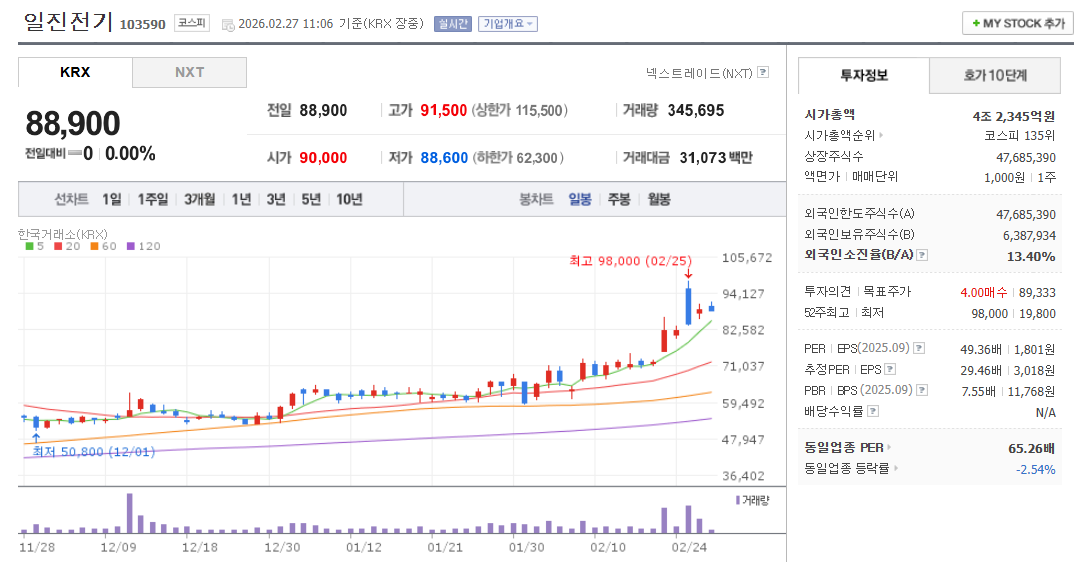
Task: Click the 일진전기 stock name heading
Action: click(68, 21)
